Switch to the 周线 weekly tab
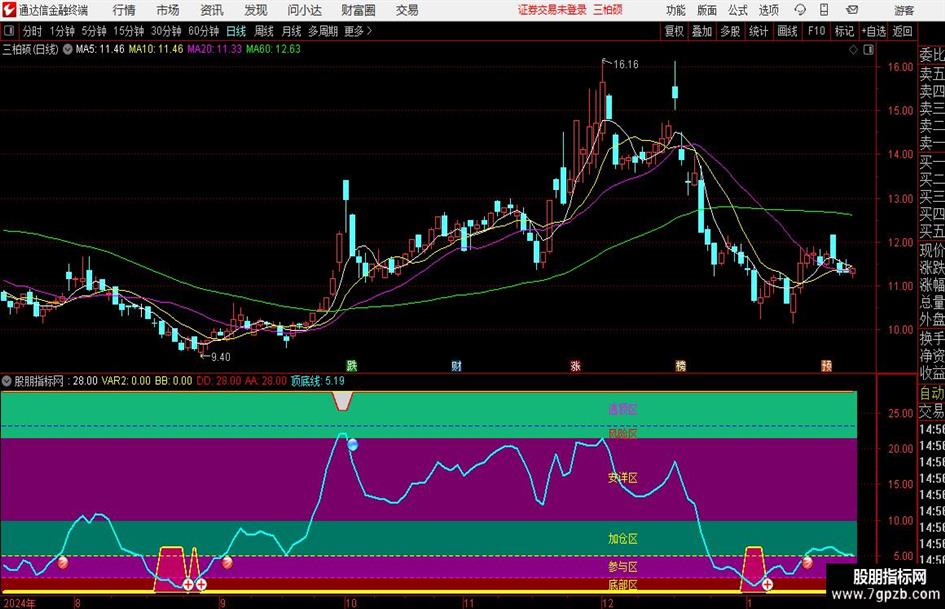 click(x=264, y=31)
